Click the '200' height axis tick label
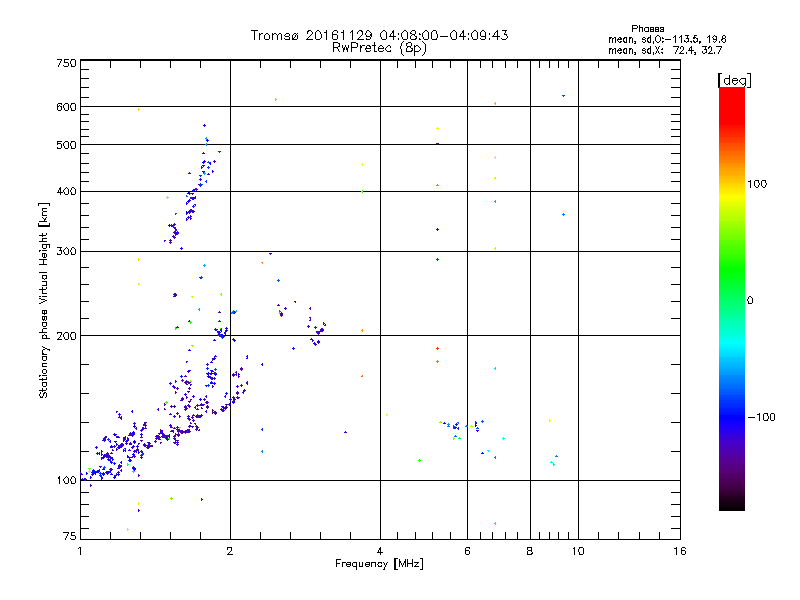 tap(67, 336)
